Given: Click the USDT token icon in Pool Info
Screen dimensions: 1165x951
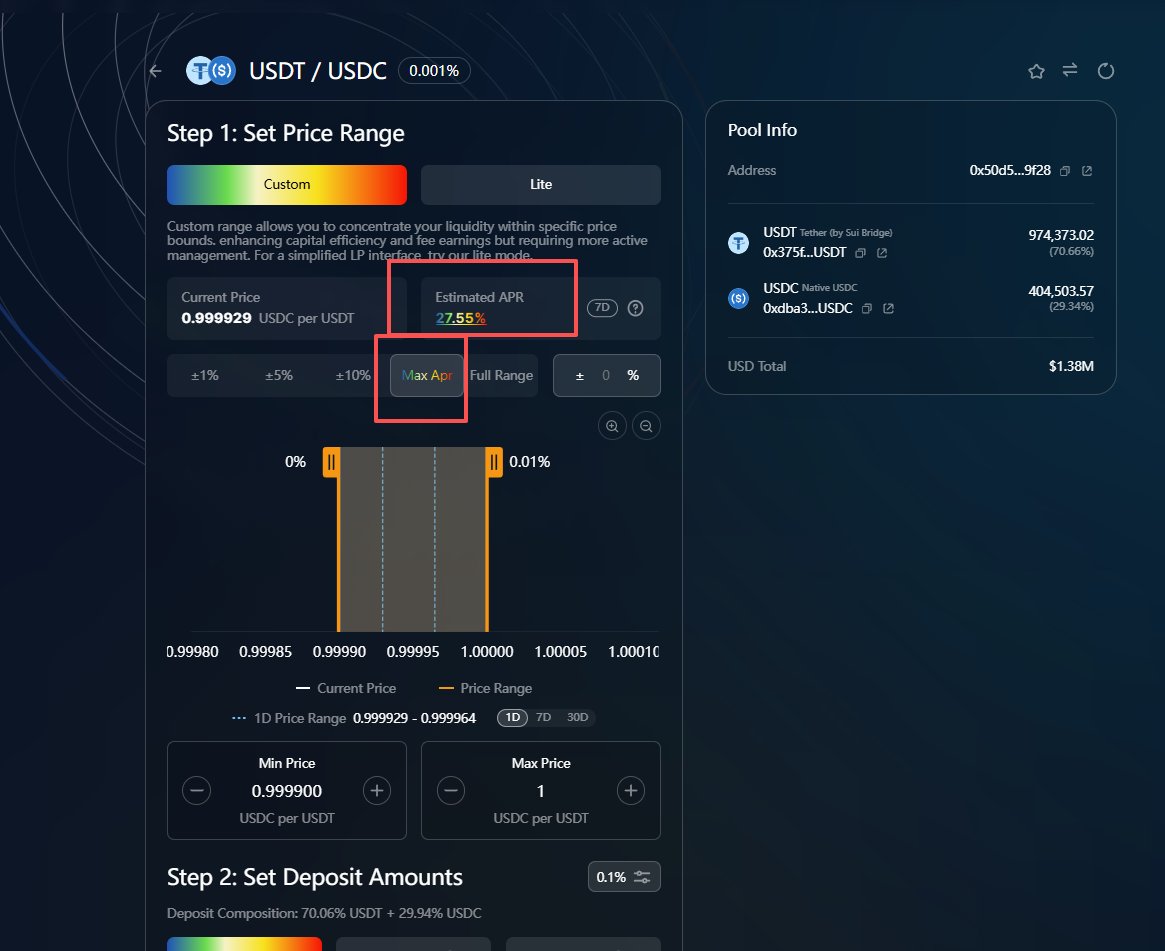Looking at the screenshot, I should pyautogui.click(x=738, y=242).
